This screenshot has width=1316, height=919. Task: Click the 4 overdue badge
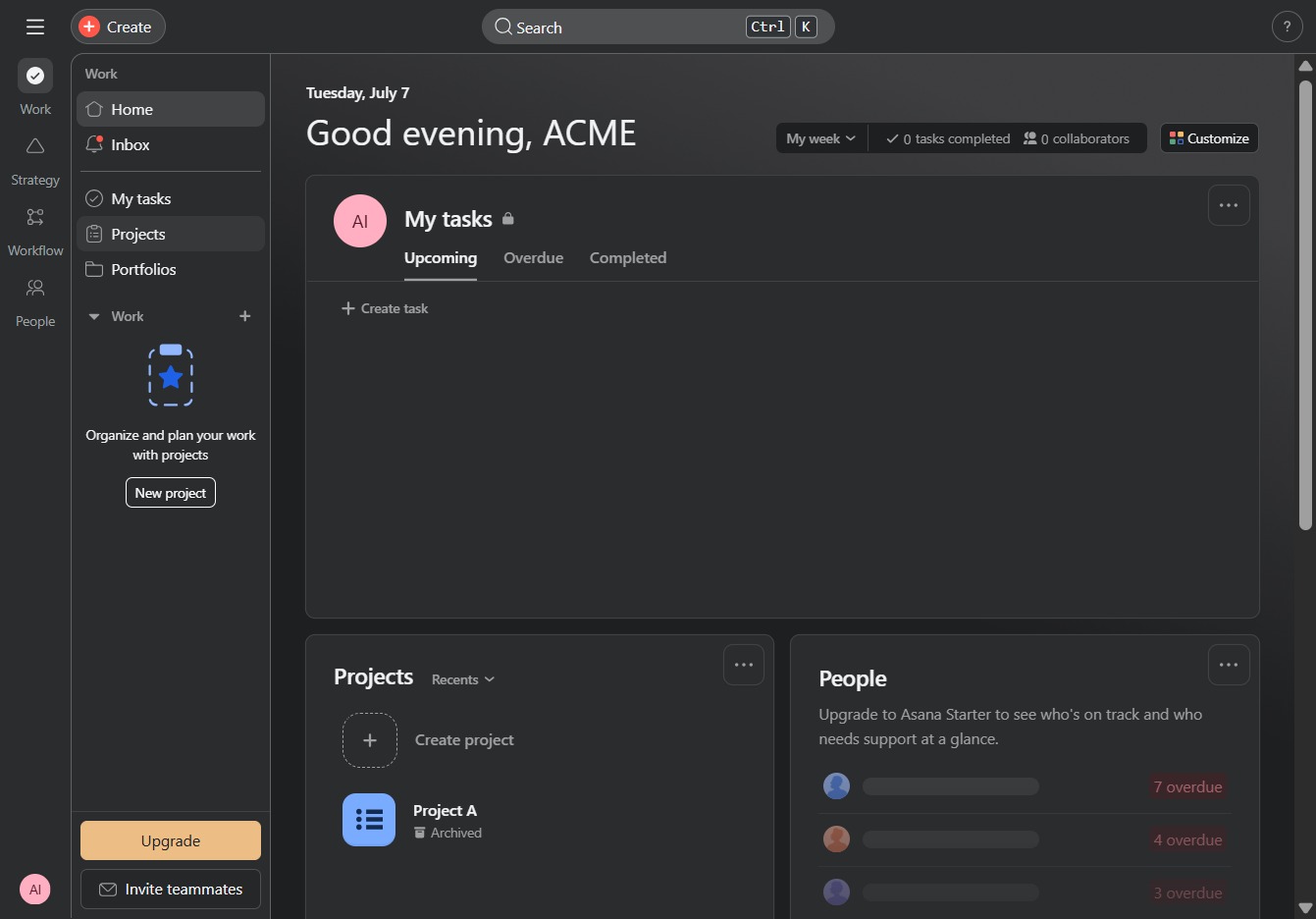pyautogui.click(x=1187, y=839)
